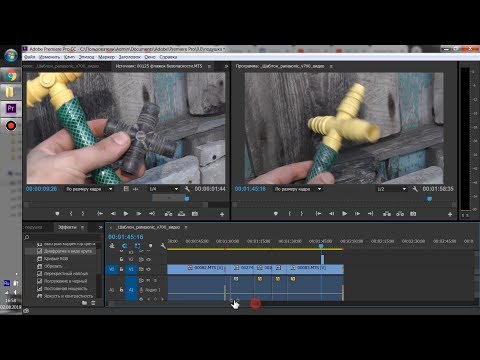The height and width of the screenshot is (360, 480).
Task: Export frame from Source monitor
Action: 195,214
